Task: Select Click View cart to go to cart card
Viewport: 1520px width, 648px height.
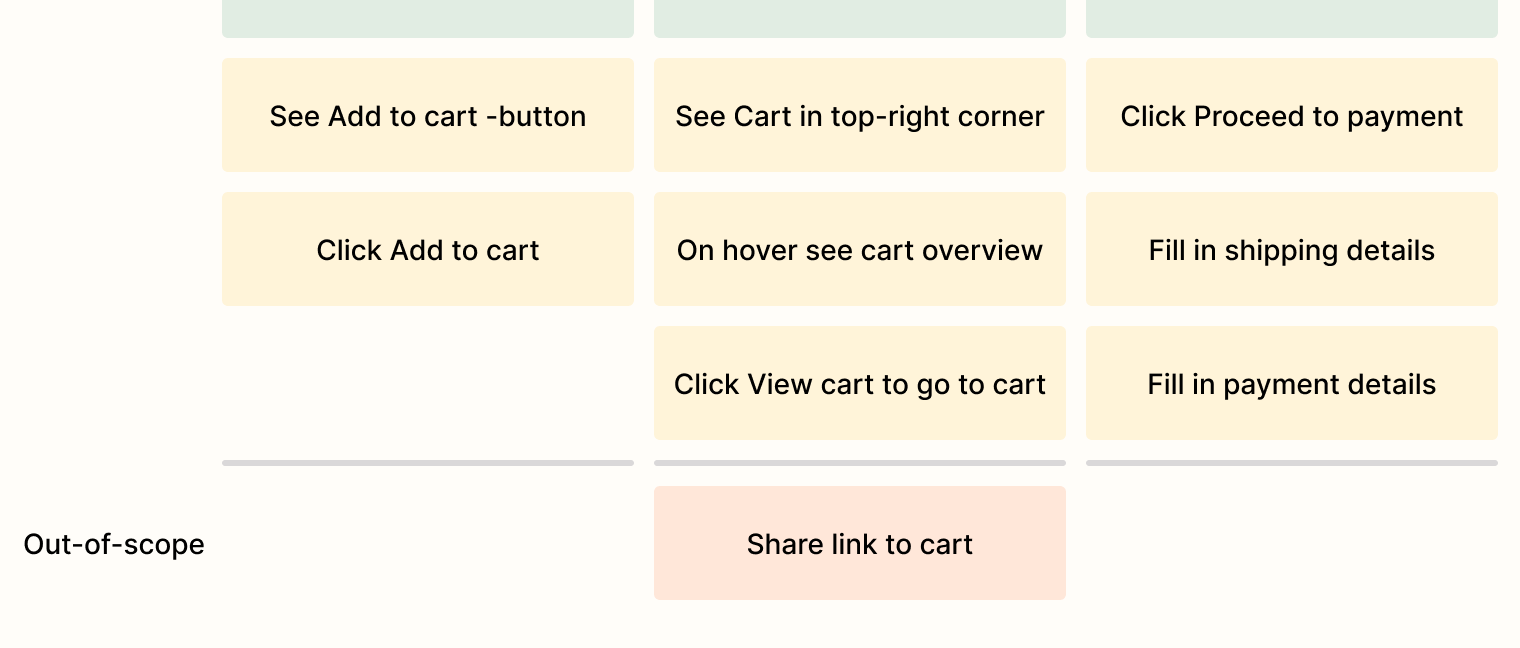Action: tap(860, 383)
